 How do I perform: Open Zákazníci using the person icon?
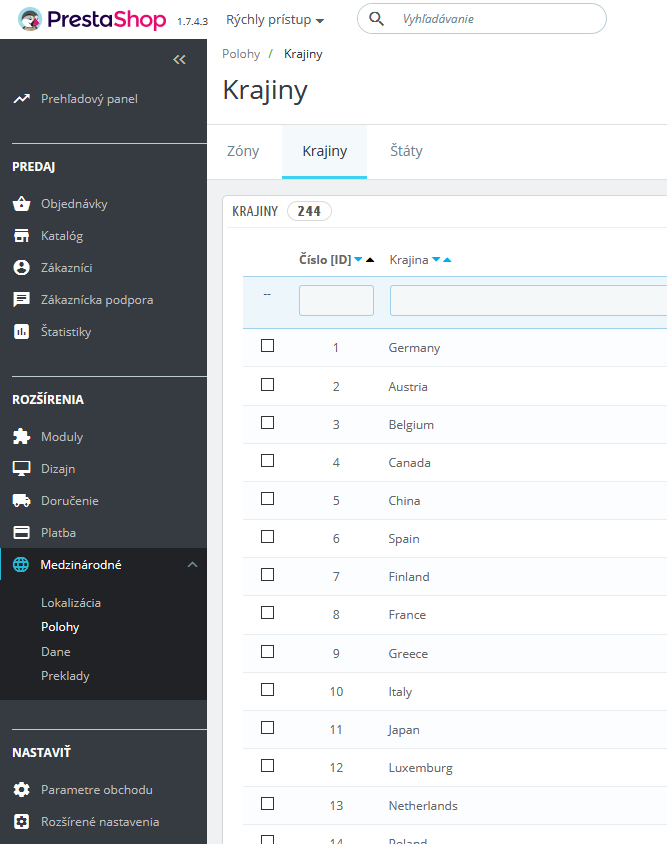point(22,268)
